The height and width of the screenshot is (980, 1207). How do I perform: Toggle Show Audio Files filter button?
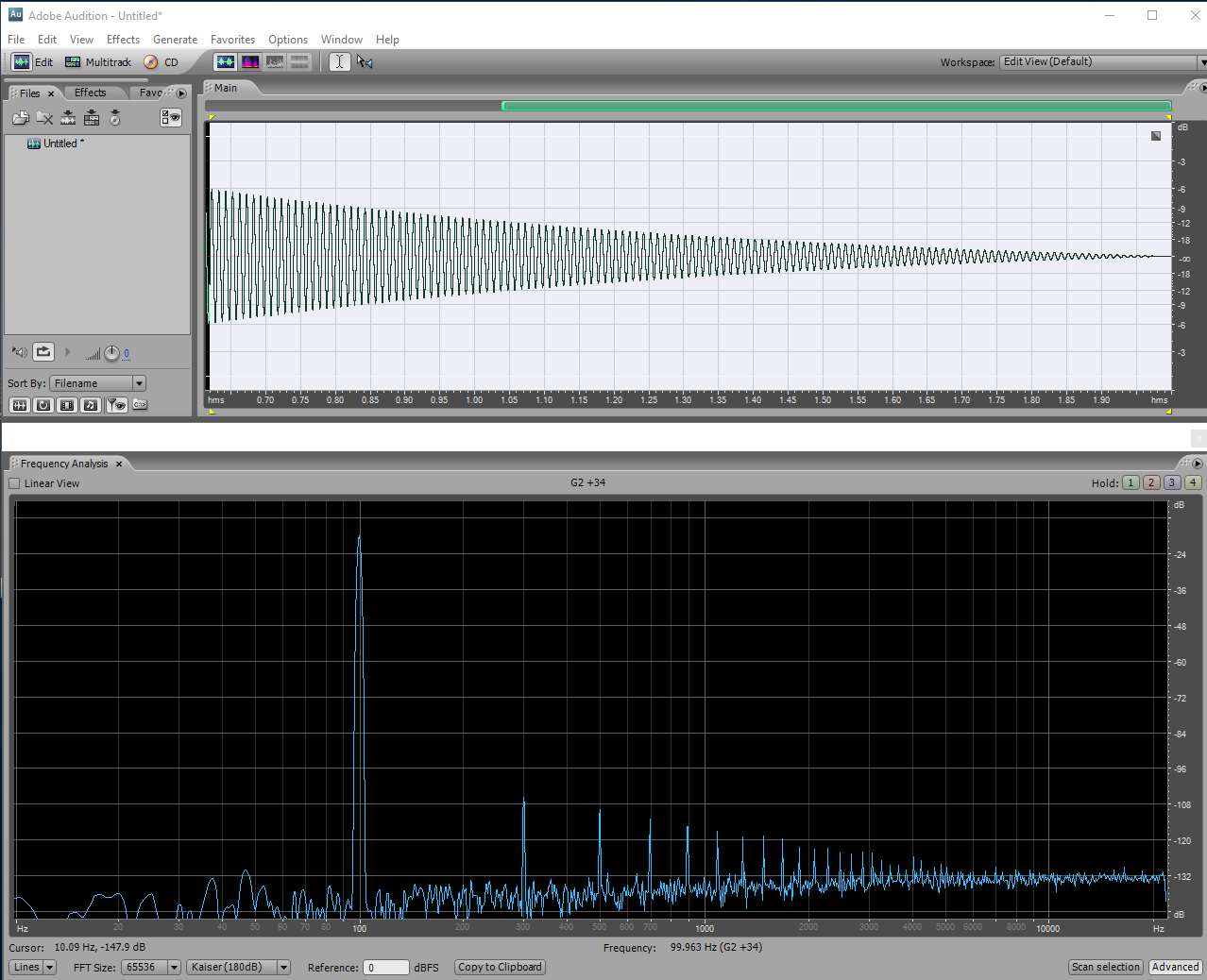[20, 405]
